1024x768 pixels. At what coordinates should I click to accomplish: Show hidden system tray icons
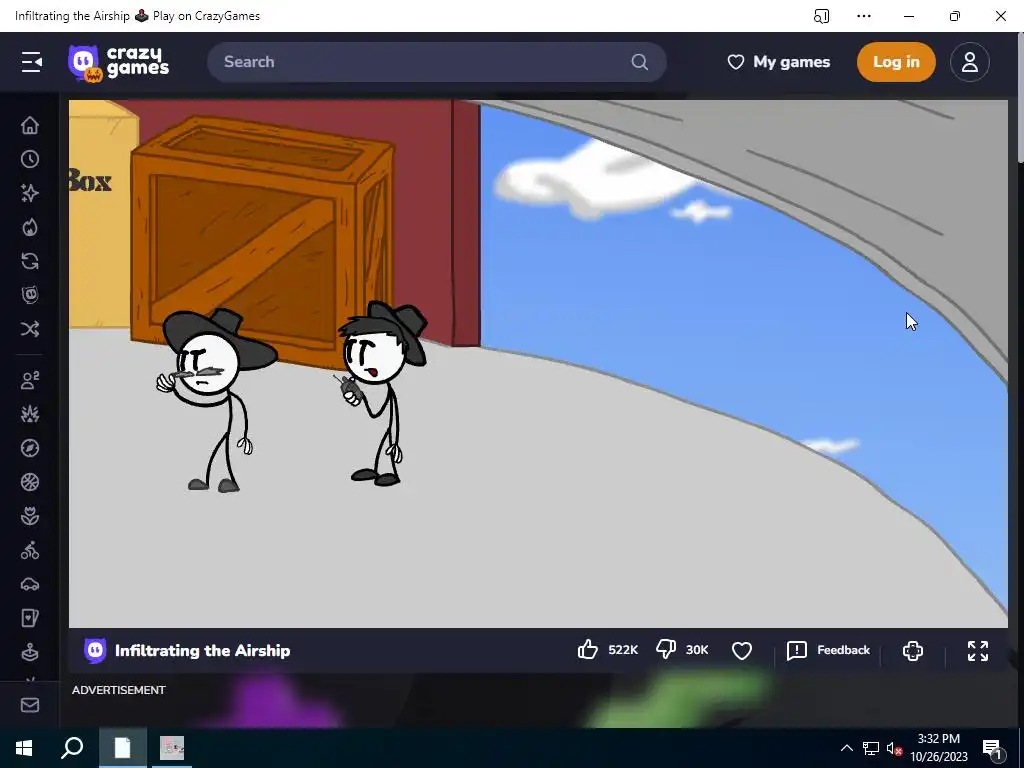846,748
